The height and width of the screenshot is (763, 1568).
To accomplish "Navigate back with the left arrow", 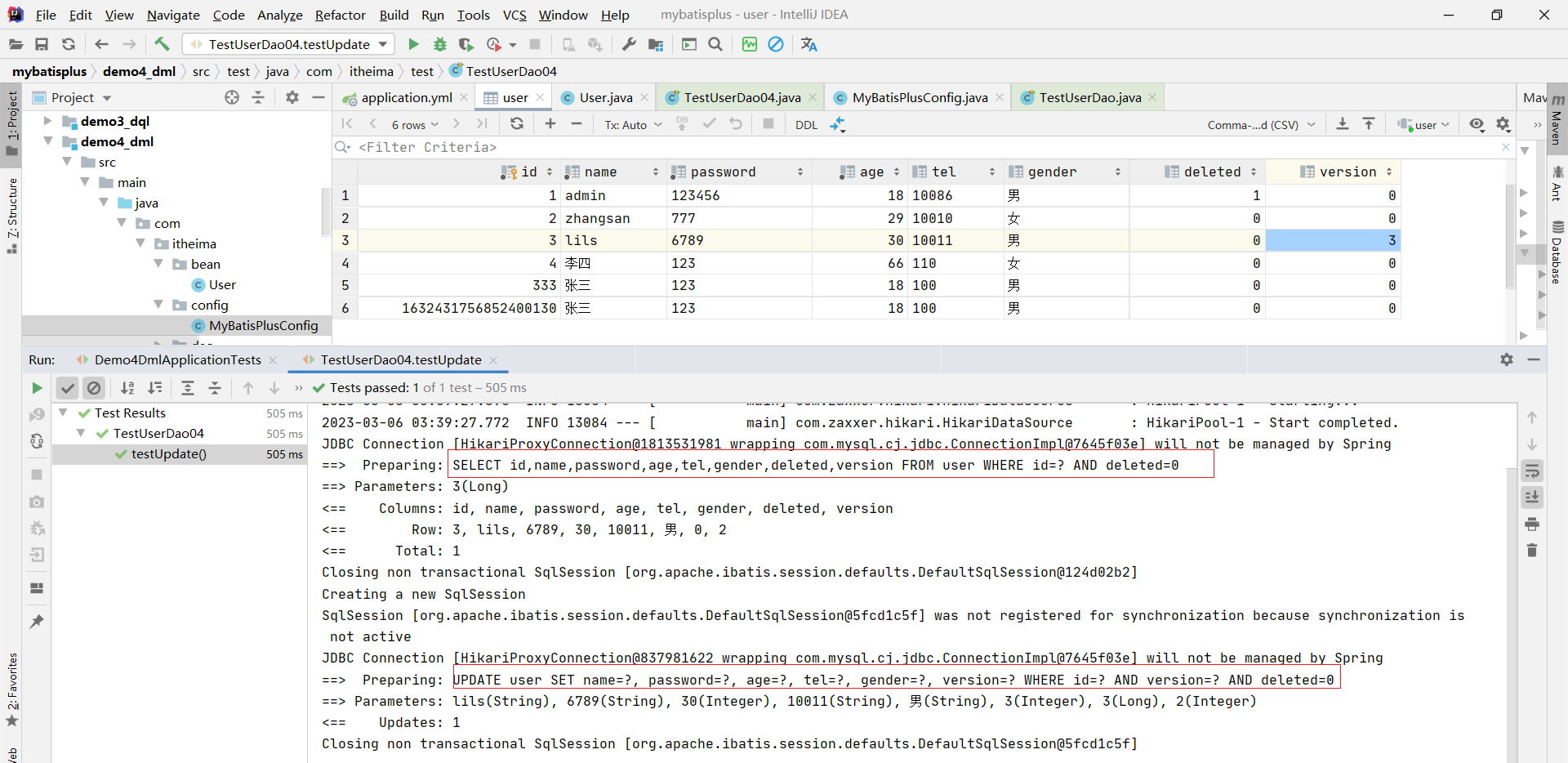I will click(101, 44).
